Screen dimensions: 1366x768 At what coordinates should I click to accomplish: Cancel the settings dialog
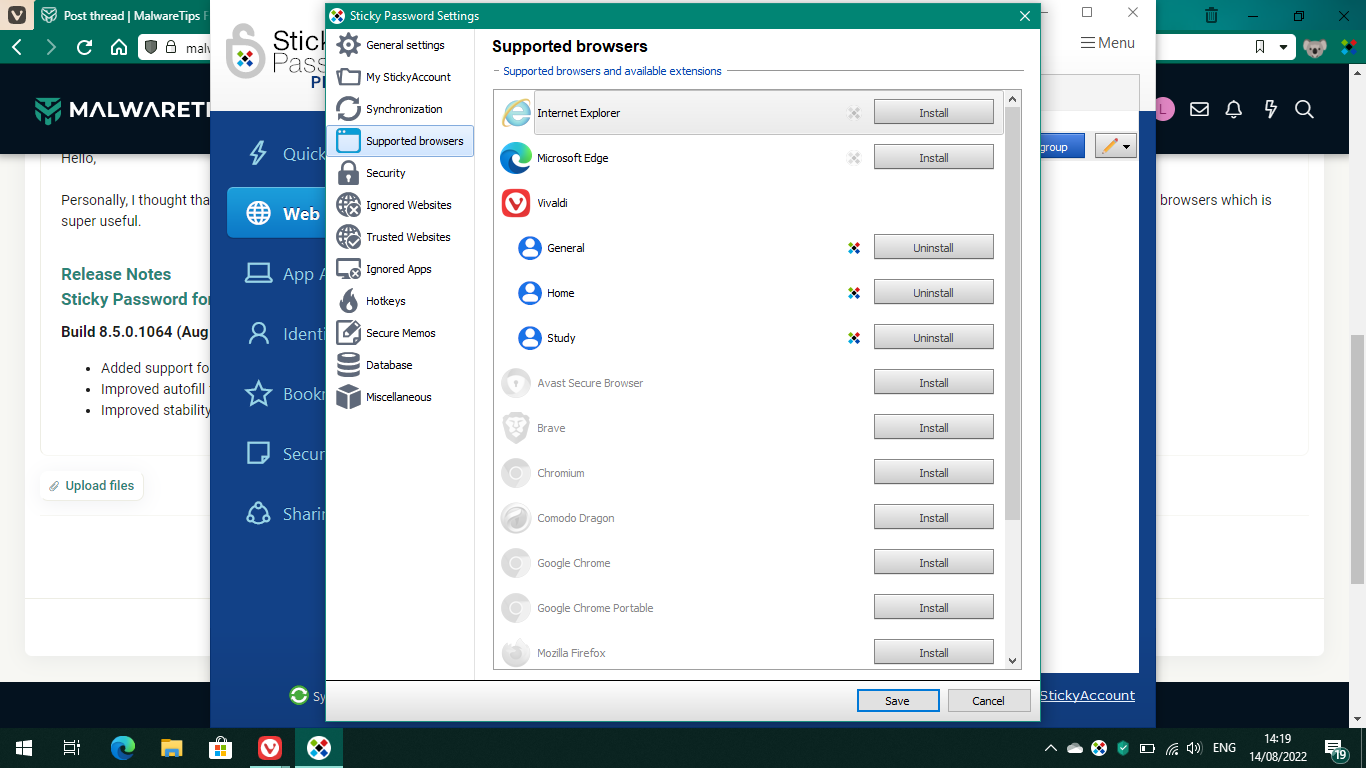989,701
